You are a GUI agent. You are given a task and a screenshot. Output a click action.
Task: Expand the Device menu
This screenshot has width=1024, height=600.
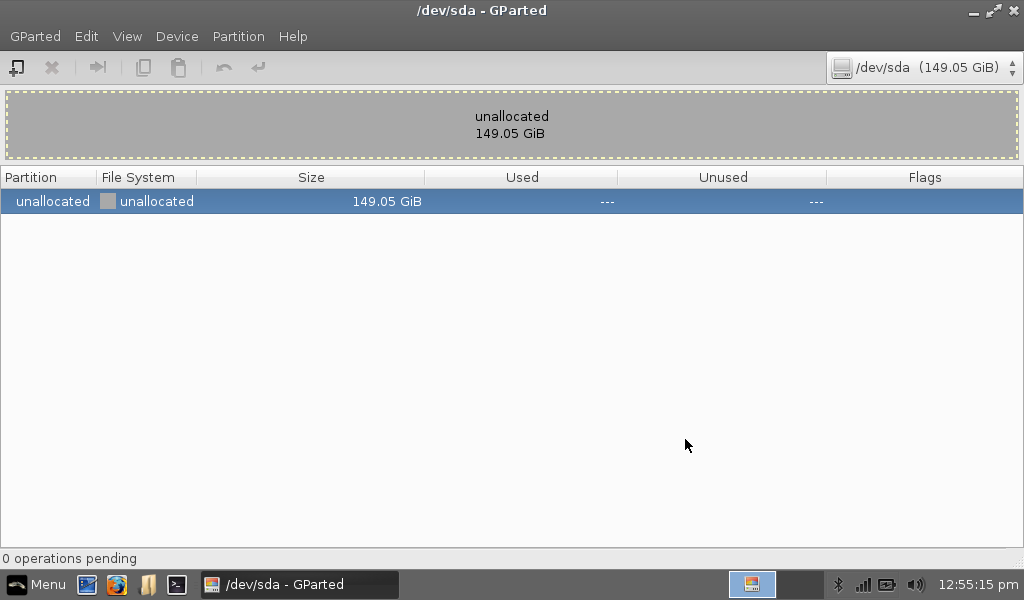tap(177, 36)
